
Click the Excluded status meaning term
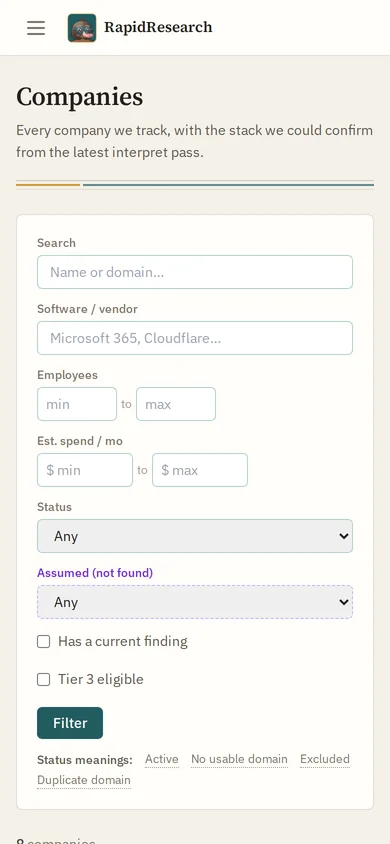coord(325,759)
